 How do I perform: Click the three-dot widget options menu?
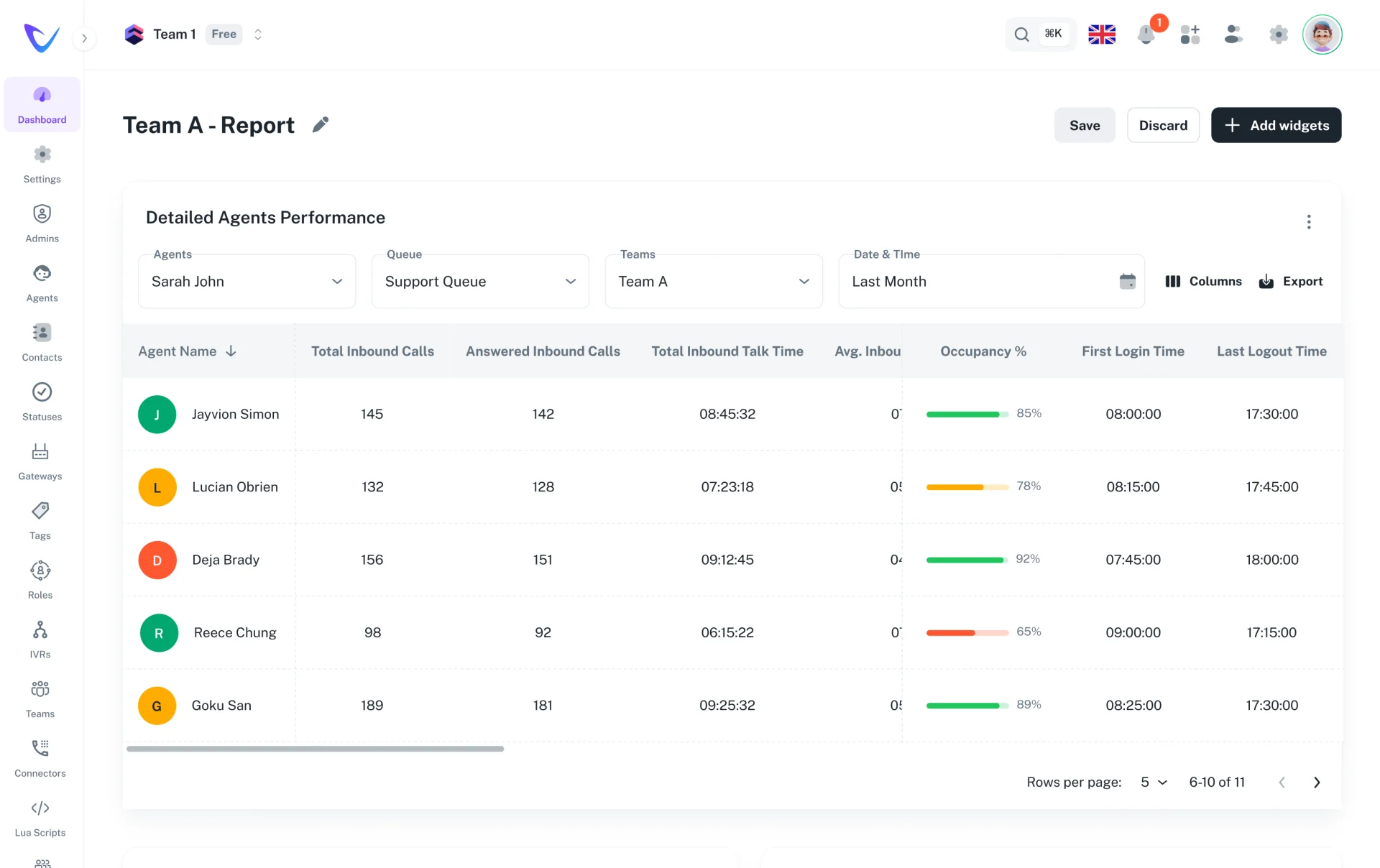pyautogui.click(x=1308, y=222)
